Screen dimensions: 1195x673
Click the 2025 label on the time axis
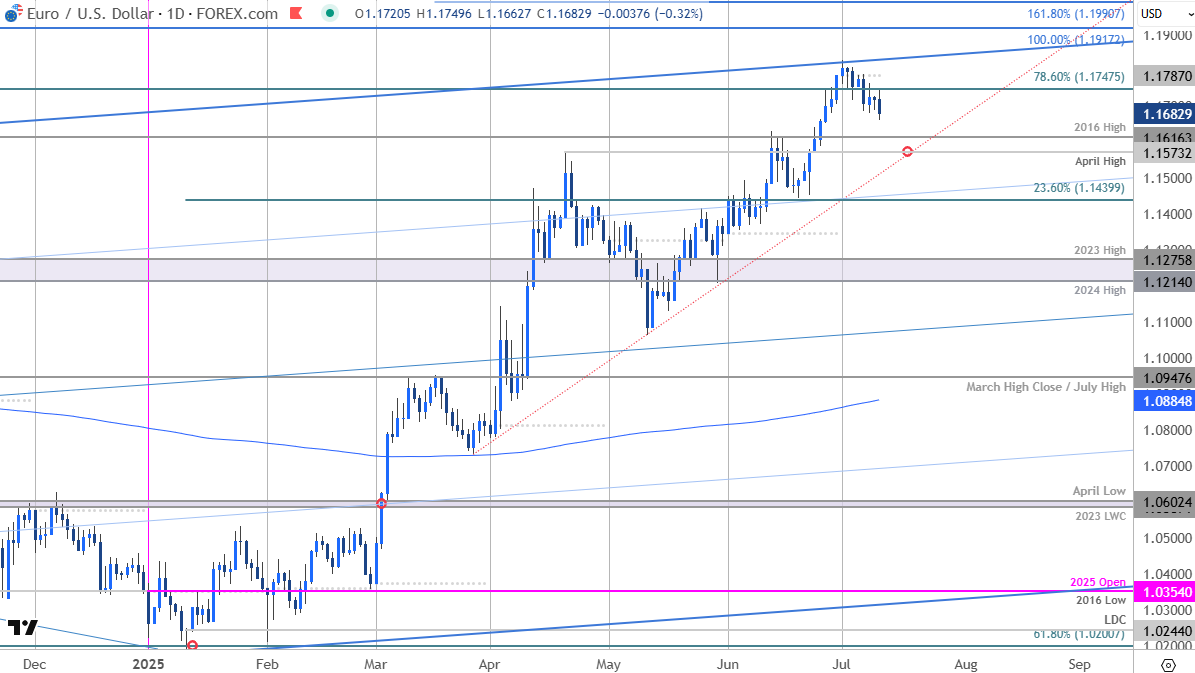pos(148,663)
